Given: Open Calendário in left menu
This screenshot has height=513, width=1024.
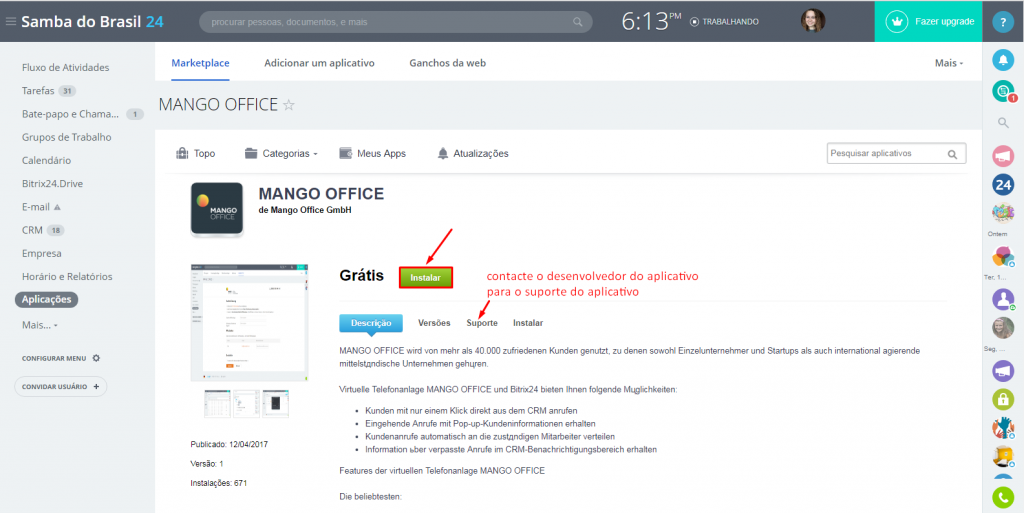Looking at the screenshot, I should [46, 161].
